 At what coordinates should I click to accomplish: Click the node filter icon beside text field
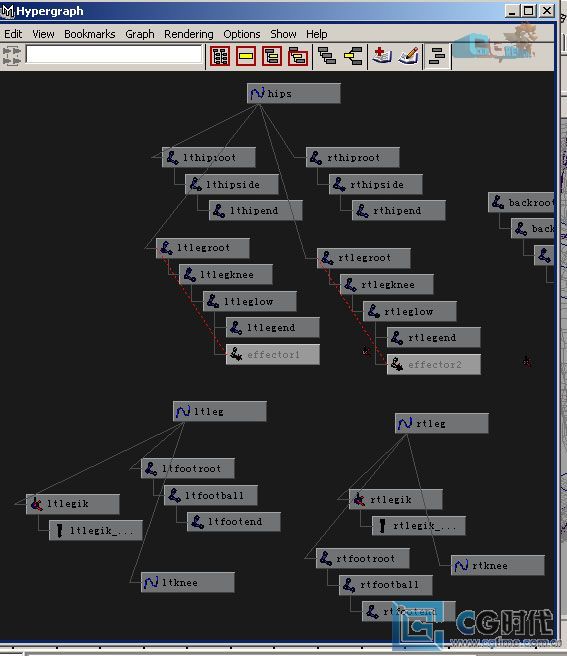point(12,56)
